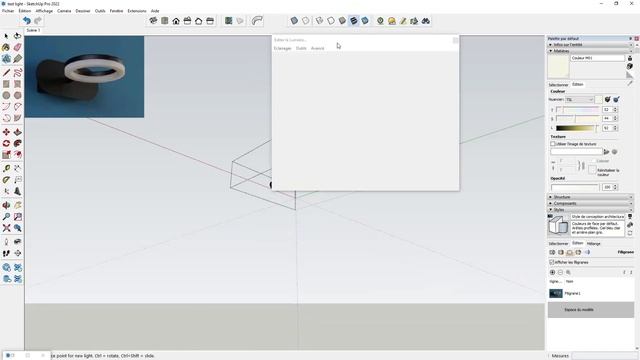Adjust the L luminance slider
The image size is (640, 360).
click(x=578, y=128)
